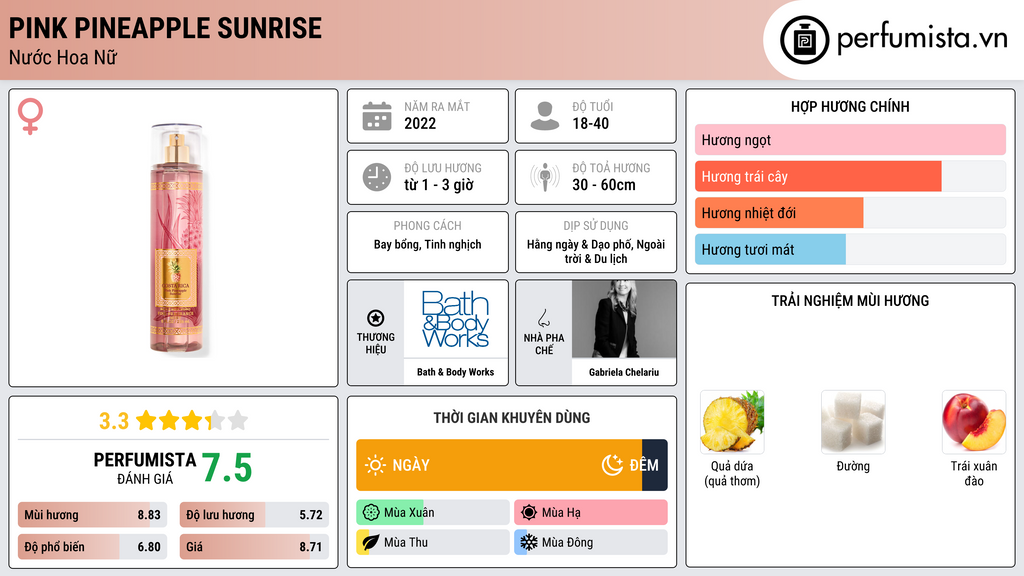Click the pink female gender symbol icon

pos(30,116)
